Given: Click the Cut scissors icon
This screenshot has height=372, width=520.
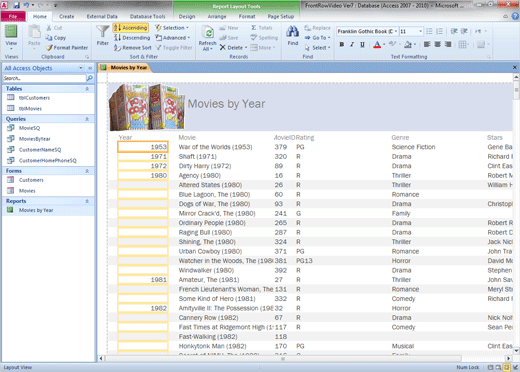Looking at the screenshot, I should (x=49, y=28).
